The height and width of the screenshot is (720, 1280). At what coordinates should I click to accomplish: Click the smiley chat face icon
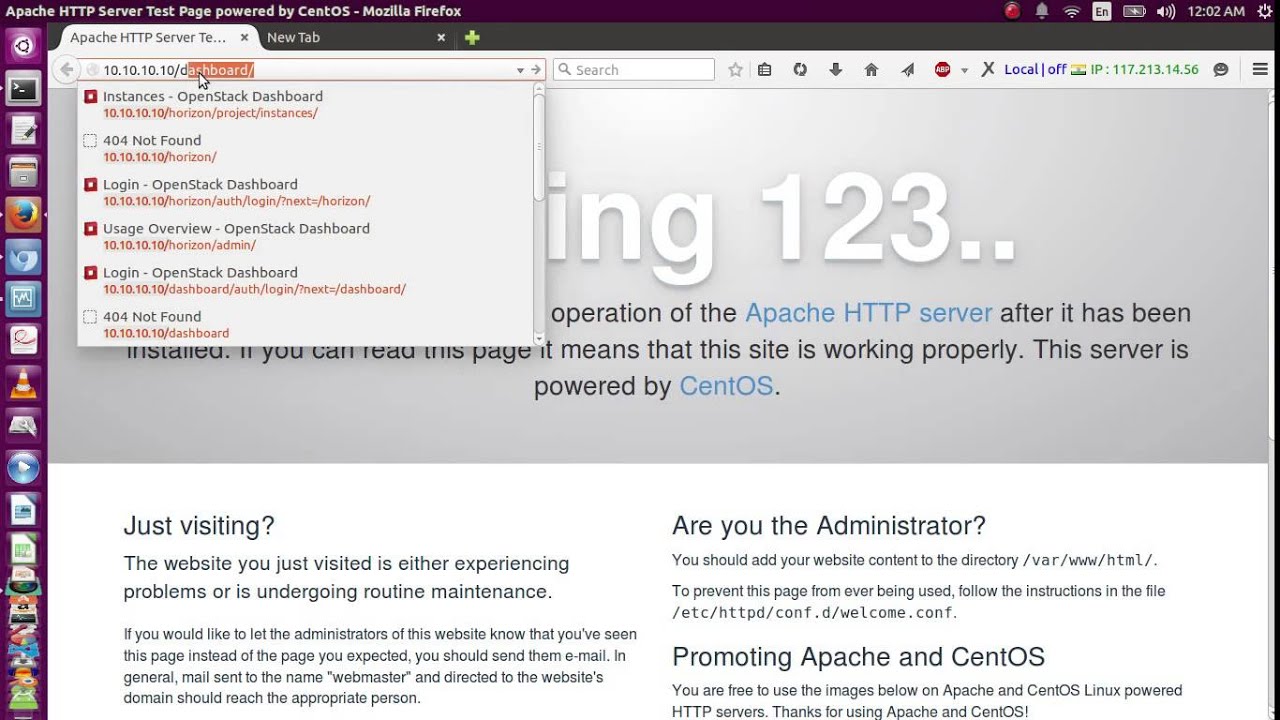click(1220, 70)
